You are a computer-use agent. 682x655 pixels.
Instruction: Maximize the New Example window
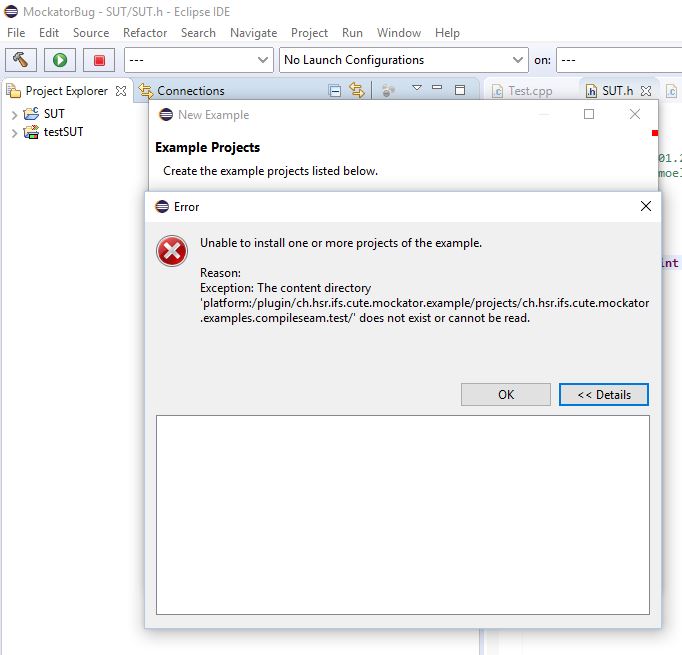tap(589, 114)
